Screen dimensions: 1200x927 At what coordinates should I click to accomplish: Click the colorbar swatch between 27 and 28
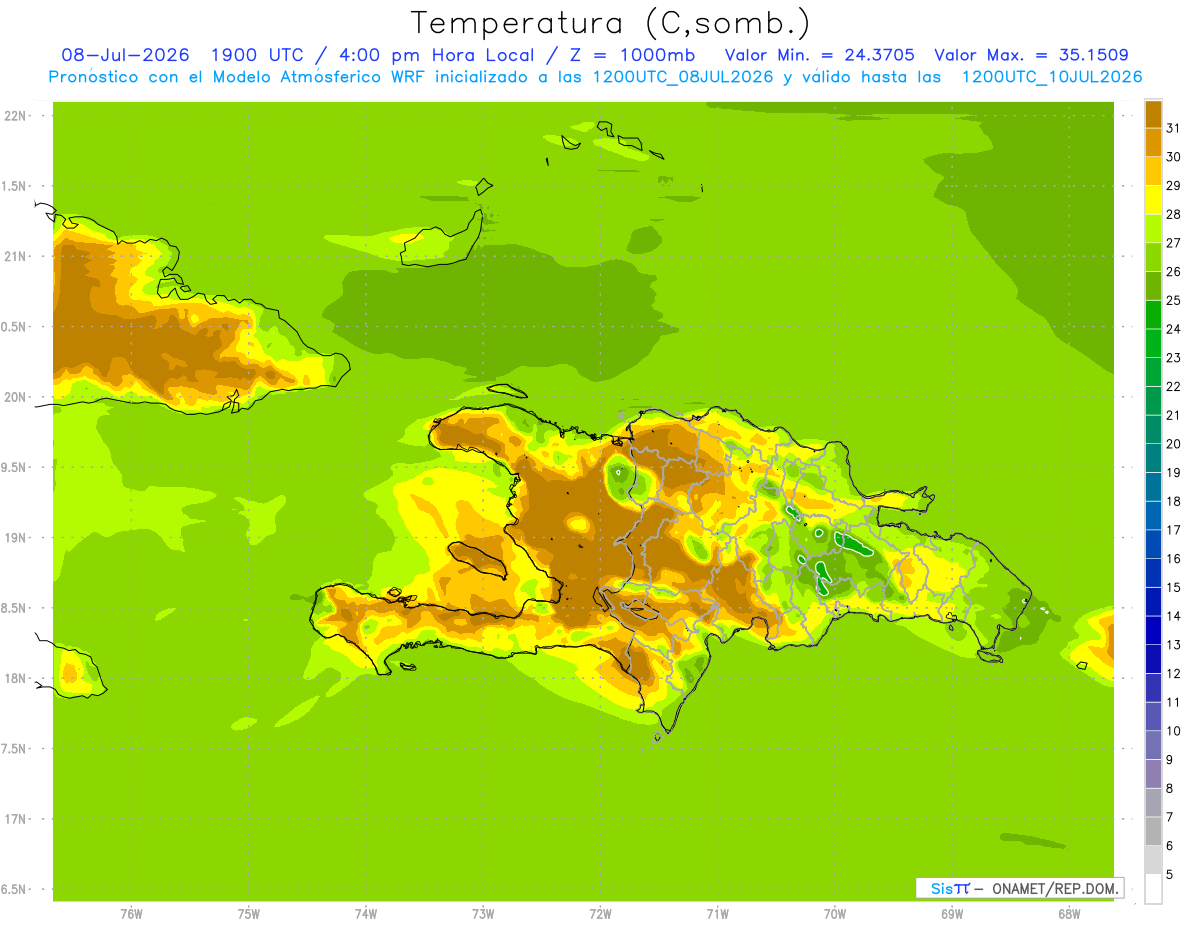1153,228
